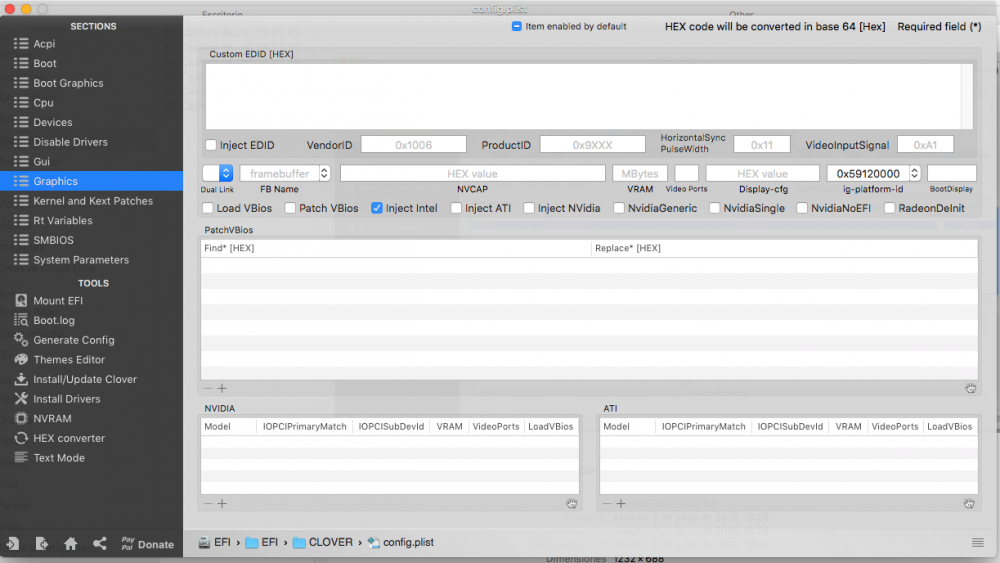Enable the NvidiaNoEFI checkbox
This screenshot has width=1000, height=563.
pos(802,208)
